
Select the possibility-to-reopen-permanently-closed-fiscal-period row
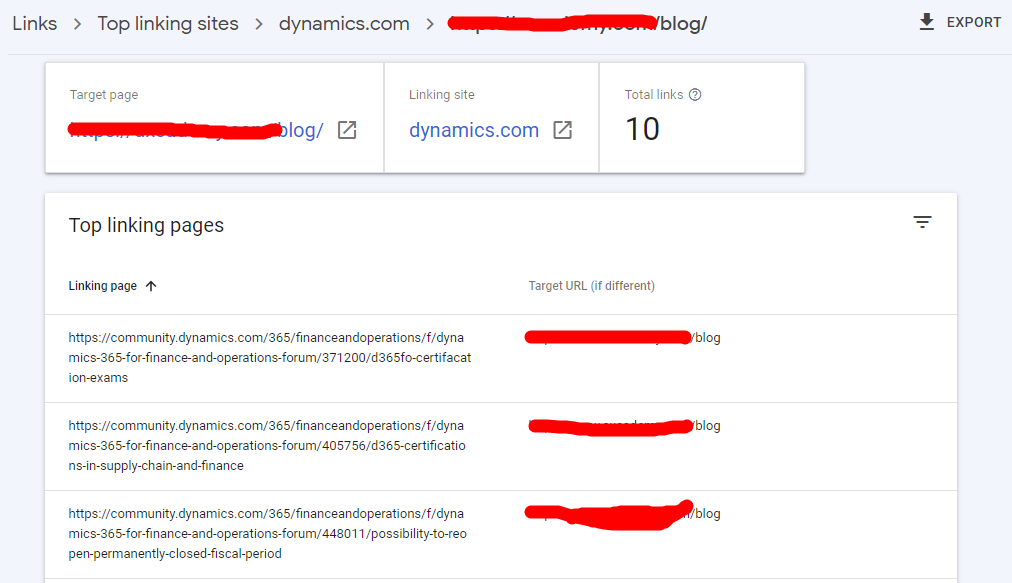coord(501,534)
